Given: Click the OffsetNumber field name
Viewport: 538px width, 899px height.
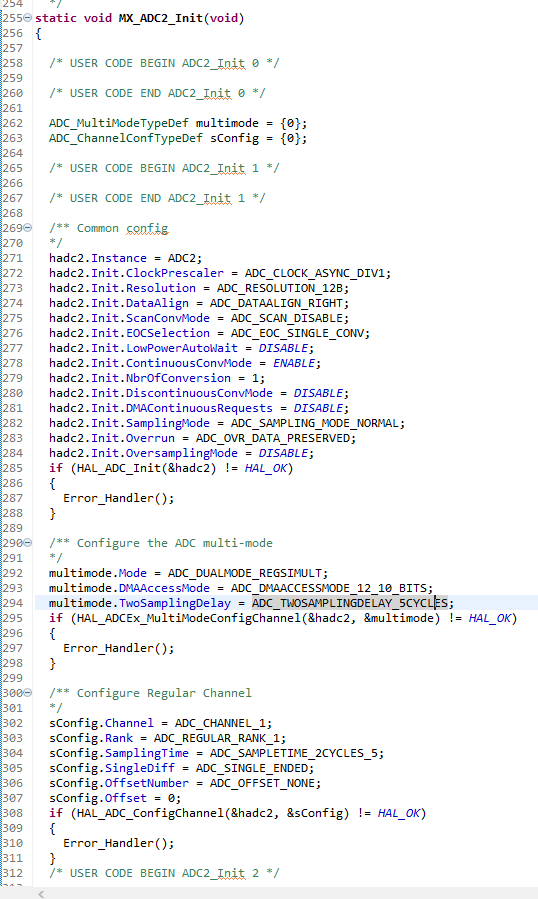Looking at the screenshot, I should [x=147, y=783].
